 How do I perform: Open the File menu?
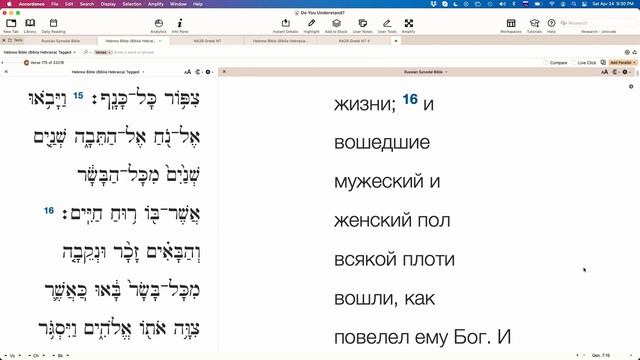pyautogui.click(x=55, y=4)
